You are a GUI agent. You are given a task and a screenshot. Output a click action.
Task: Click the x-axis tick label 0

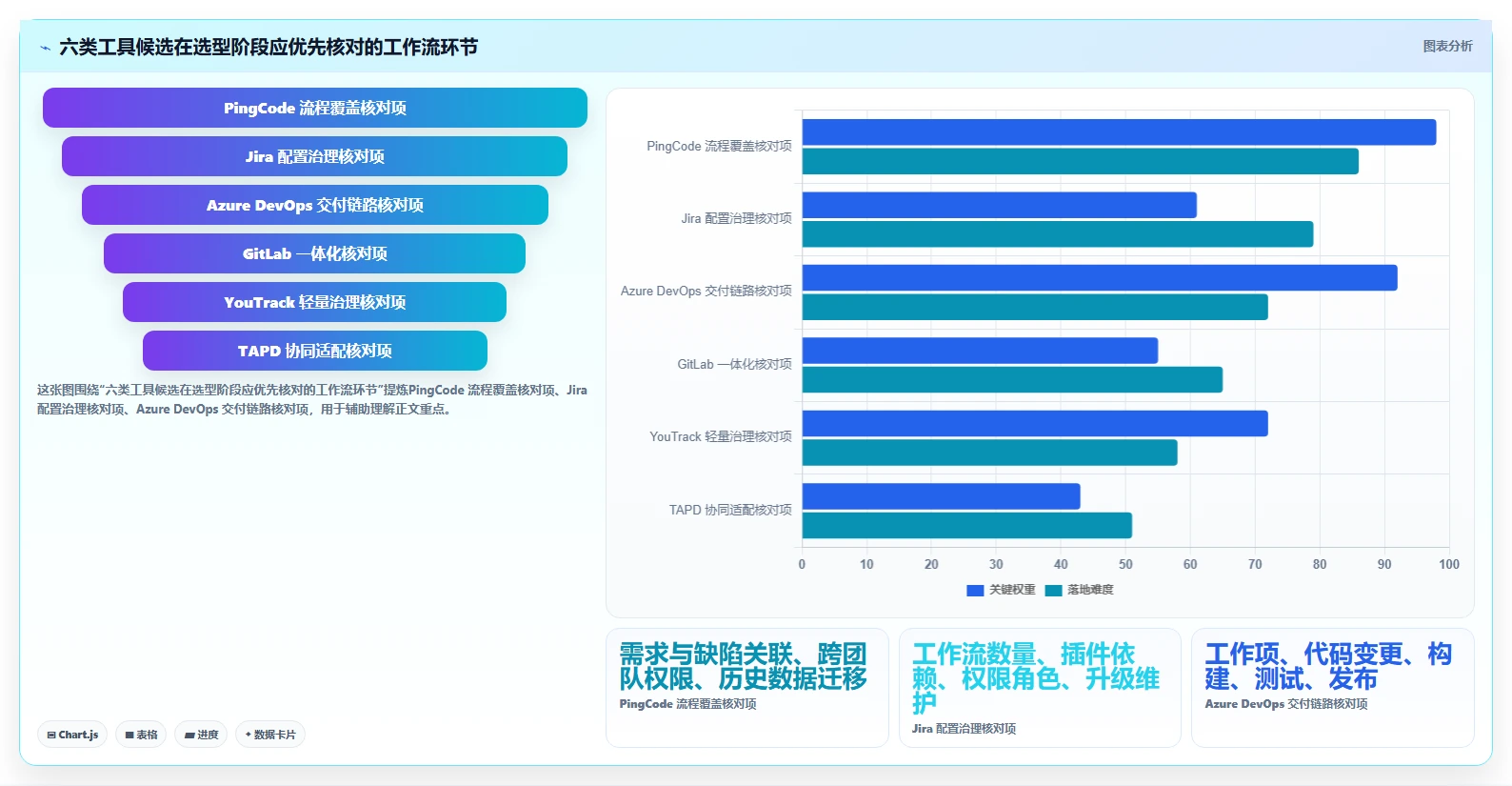click(802, 565)
